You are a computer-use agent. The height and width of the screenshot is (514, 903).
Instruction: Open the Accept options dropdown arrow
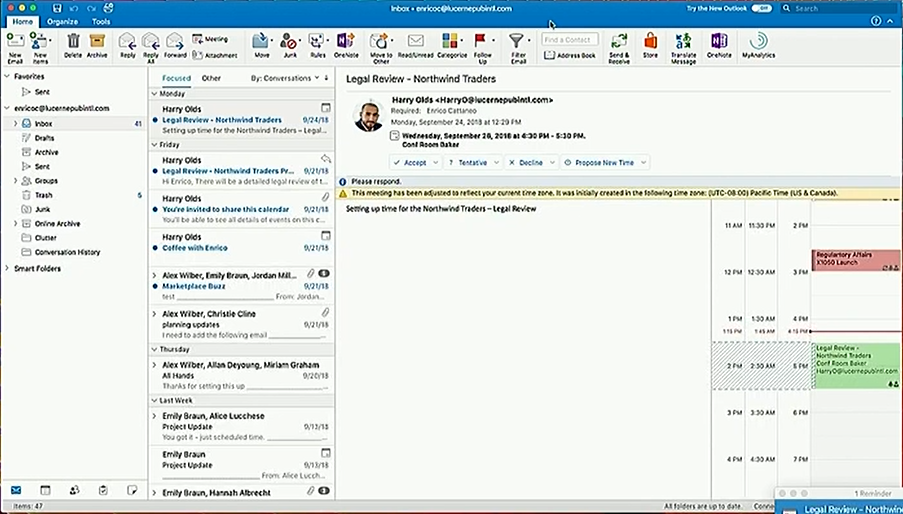pyautogui.click(x=436, y=162)
